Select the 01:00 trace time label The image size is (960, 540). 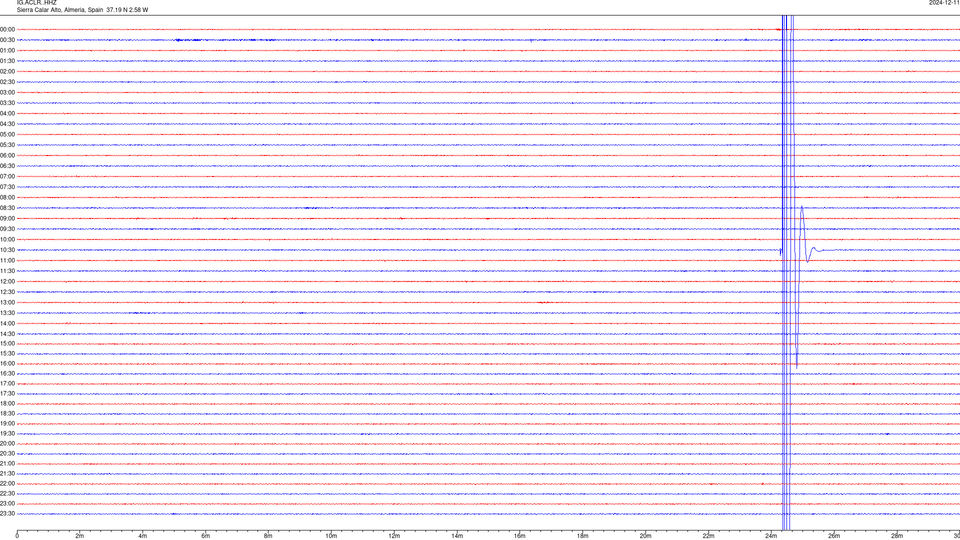tap(7, 50)
